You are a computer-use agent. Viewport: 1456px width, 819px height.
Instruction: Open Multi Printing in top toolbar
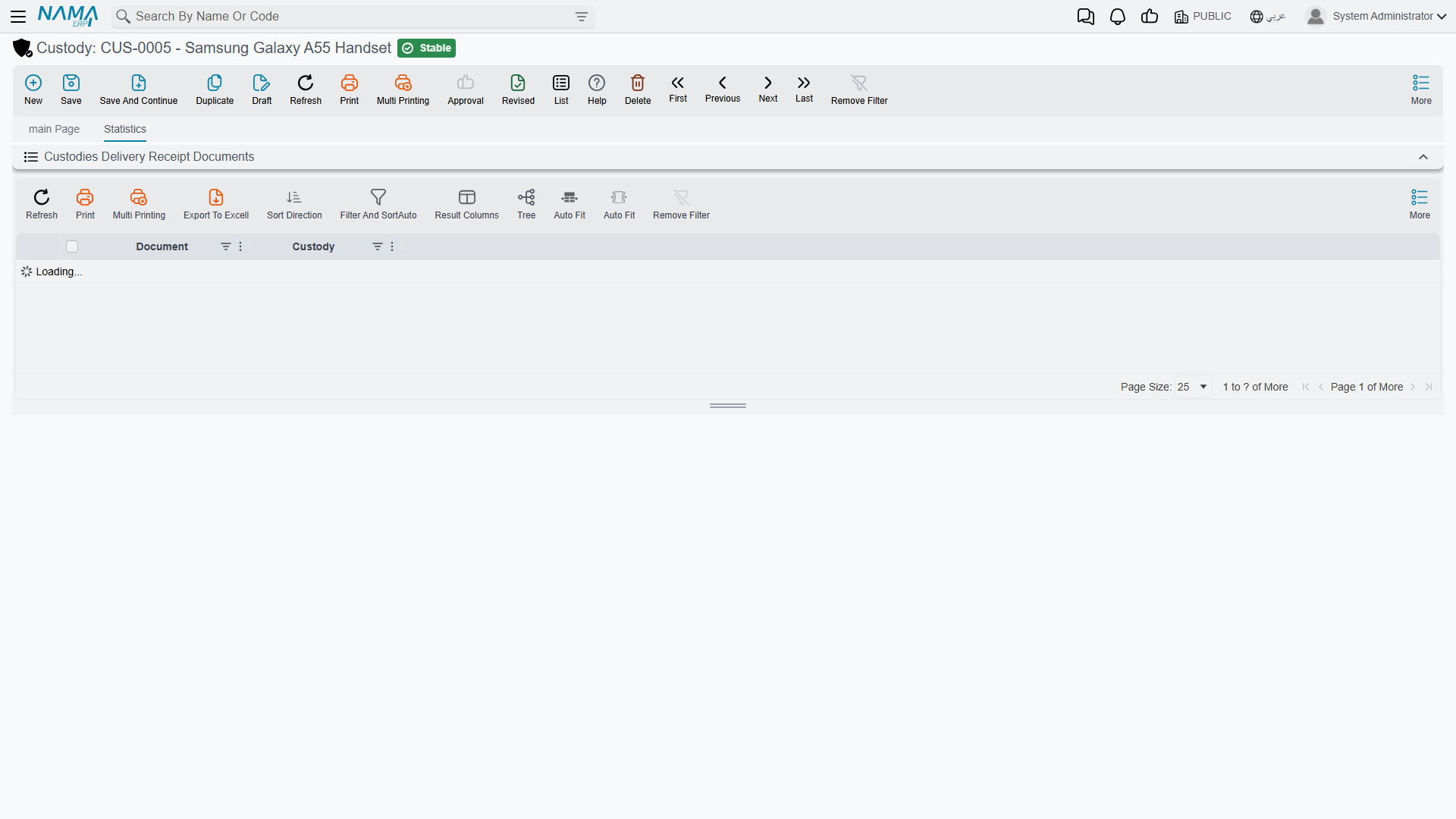pyautogui.click(x=403, y=89)
